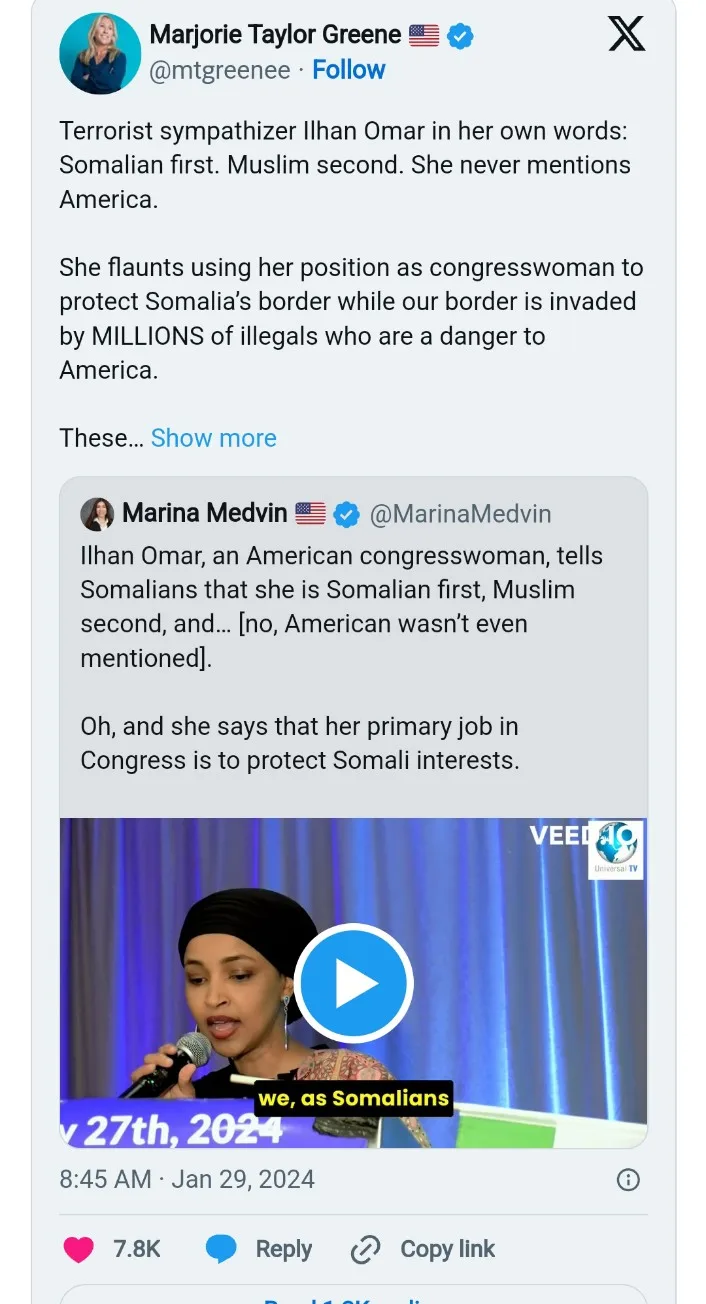
Task: Play the embedded Ilhan Omar video
Action: point(353,983)
